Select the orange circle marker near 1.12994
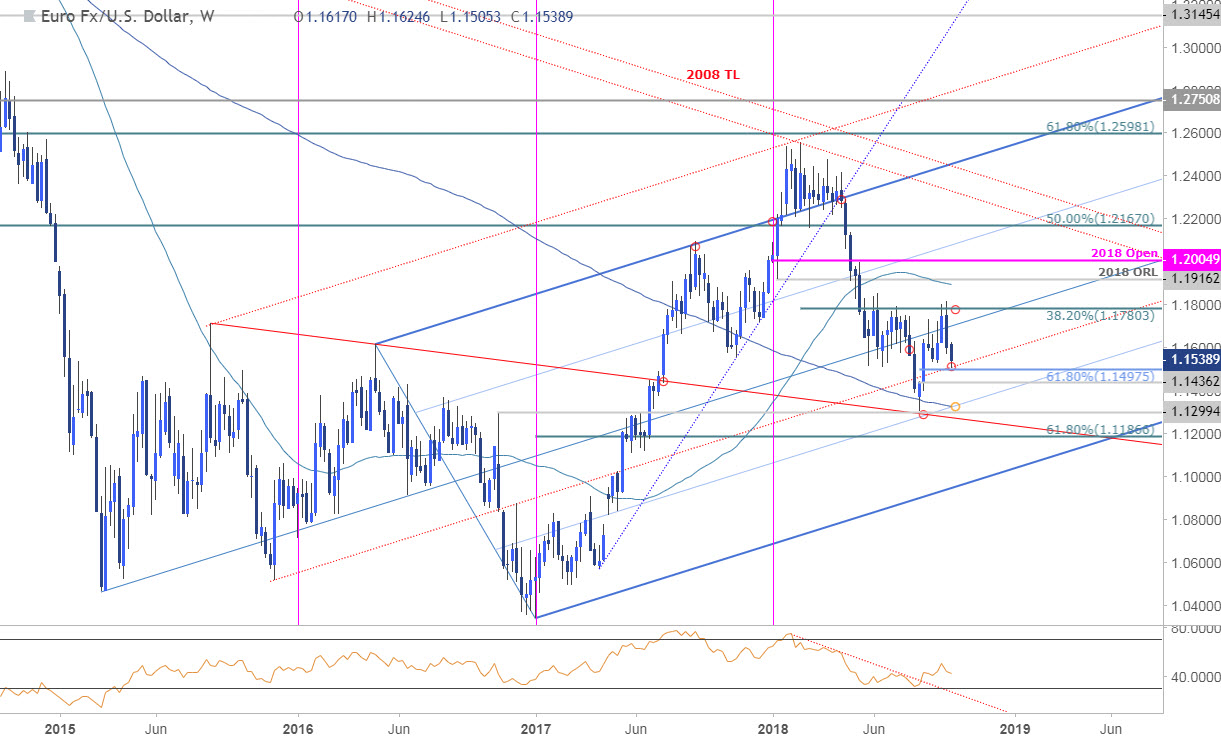This screenshot has height=737, width=1221. tap(955, 406)
